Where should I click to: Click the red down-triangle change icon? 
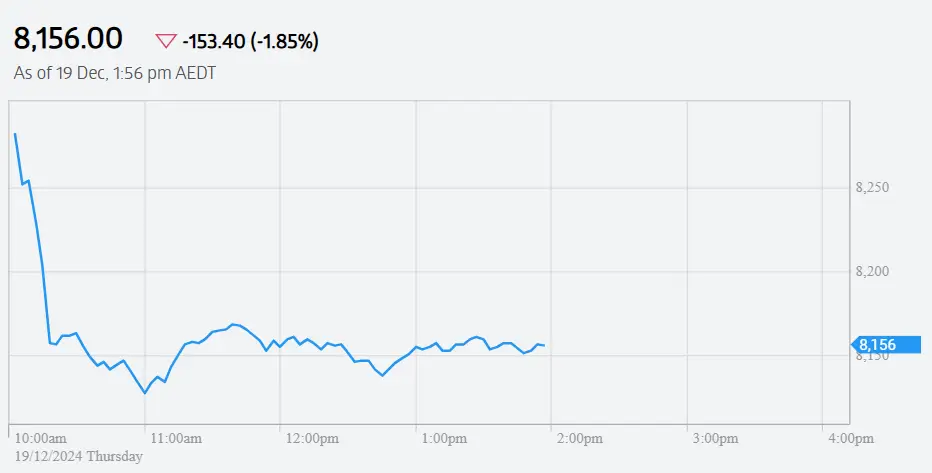click(x=165, y=41)
